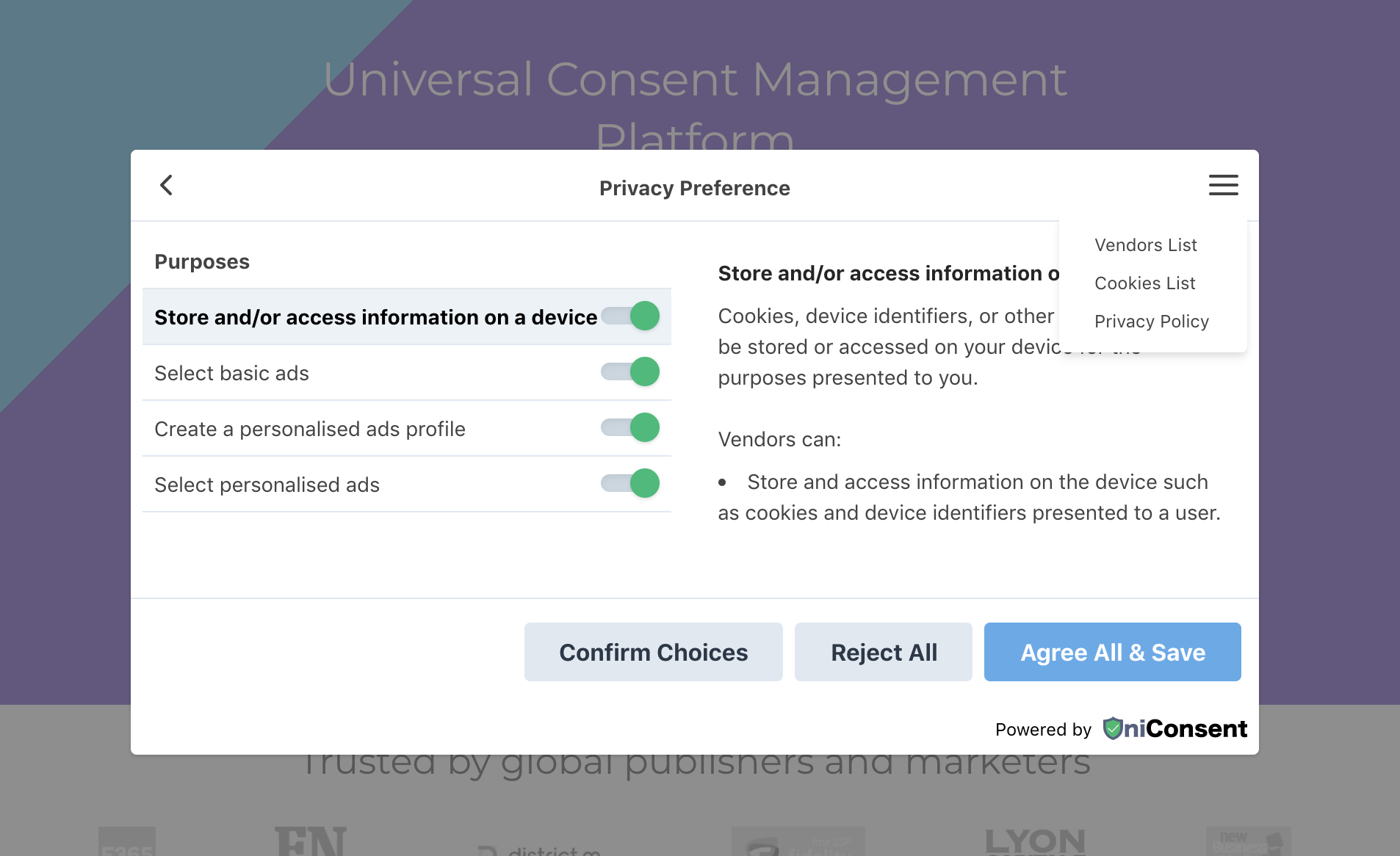The width and height of the screenshot is (1400, 856).
Task: Toggle Create a personalised ads profile switch
Action: point(631,428)
